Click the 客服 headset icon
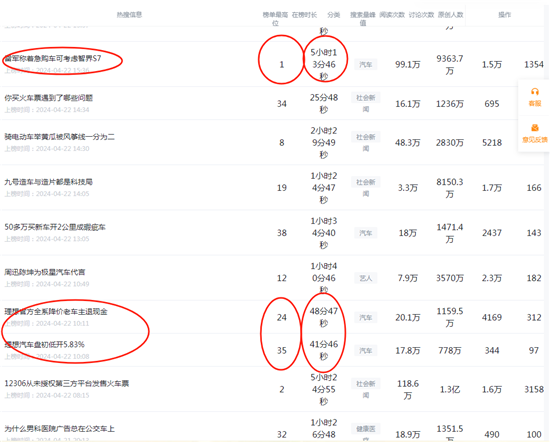The image size is (550, 442). [535, 92]
